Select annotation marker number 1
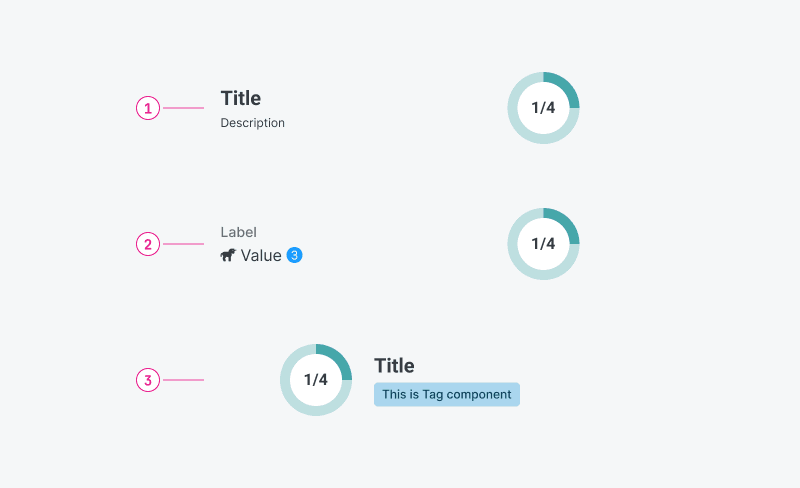This screenshot has width=800, height=488. click(148, 108)
